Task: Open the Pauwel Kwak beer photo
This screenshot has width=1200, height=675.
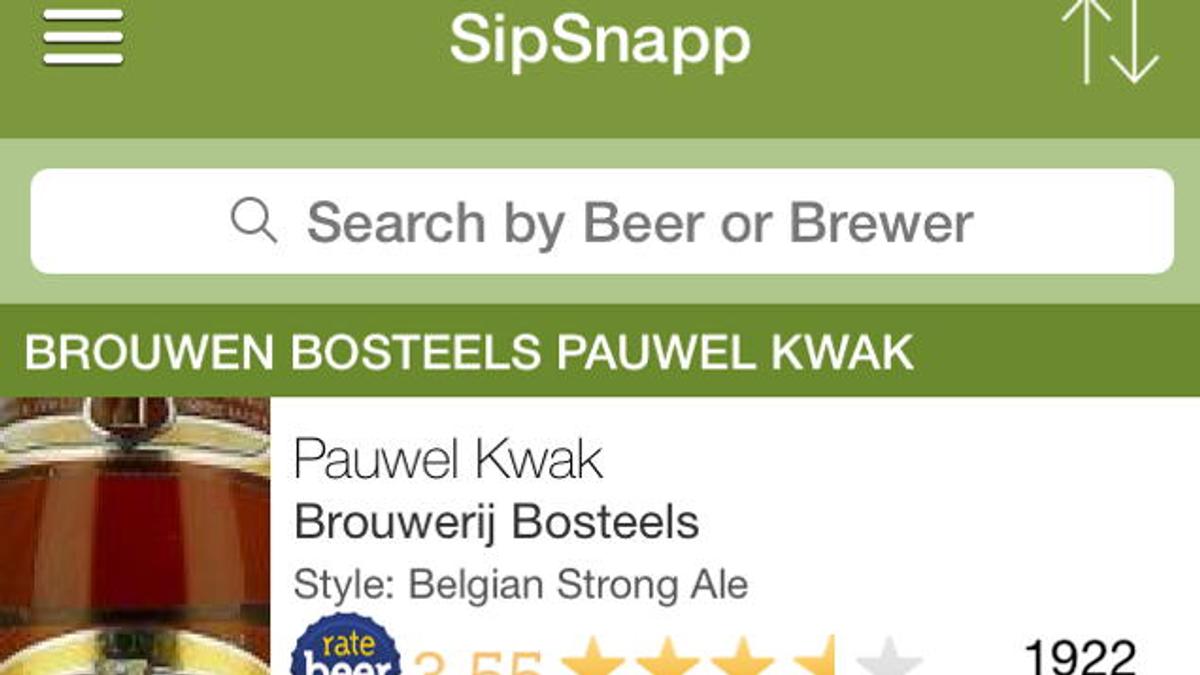Action: tap(135, 536)
